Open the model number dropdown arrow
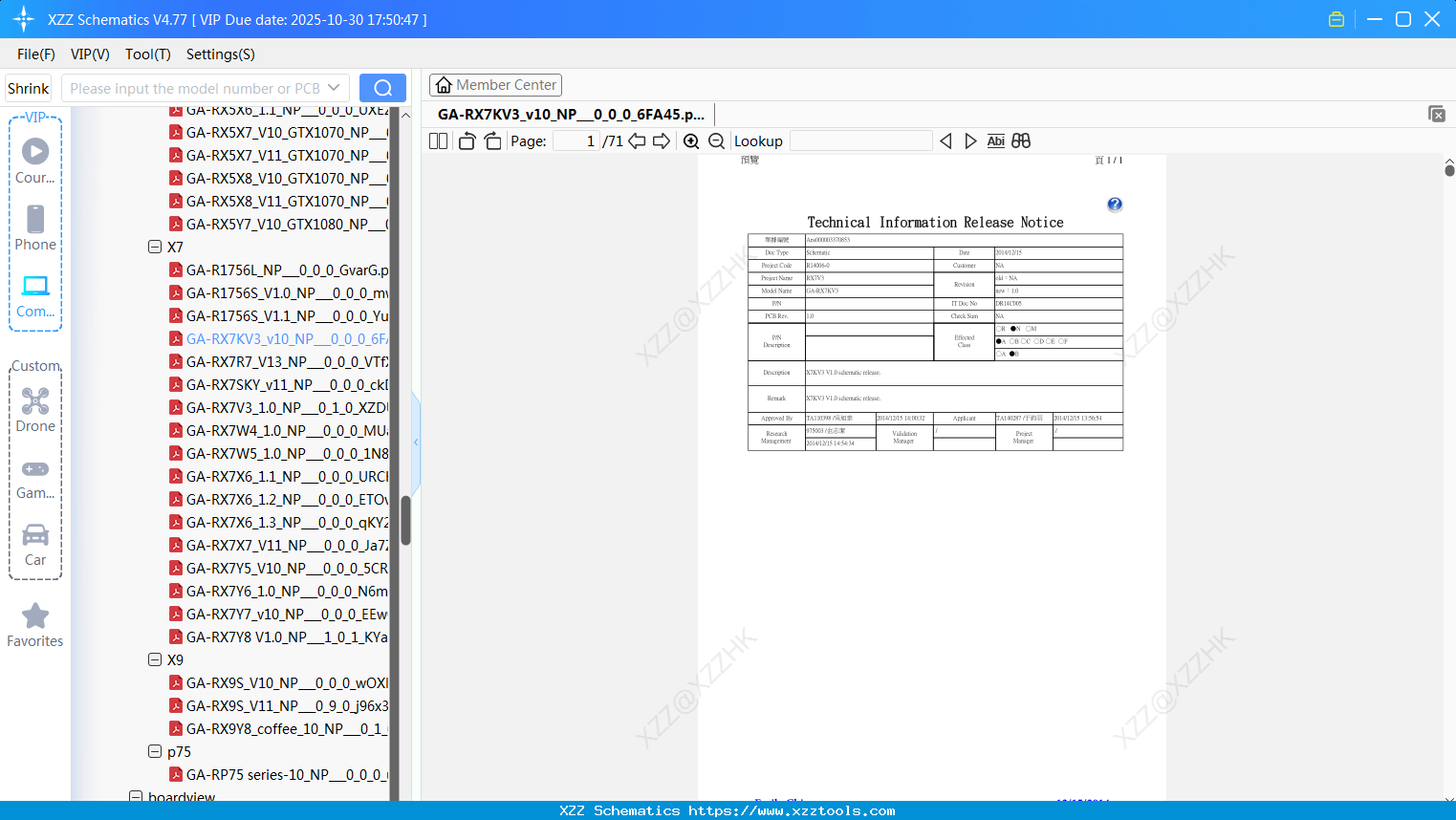The image size is (1456, 820). pos(334,88)
